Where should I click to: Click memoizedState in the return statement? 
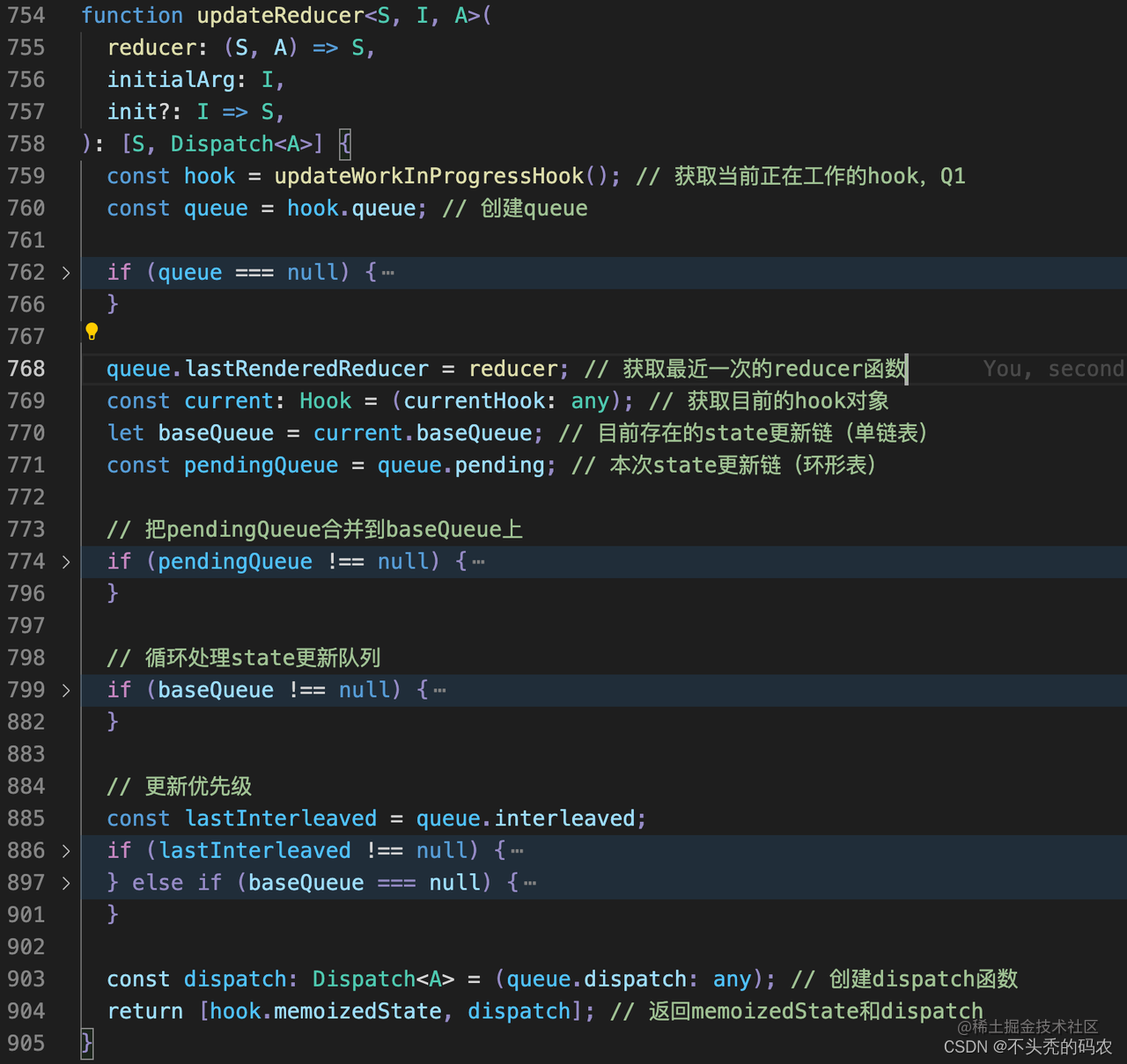click(x=357, y=1011)
